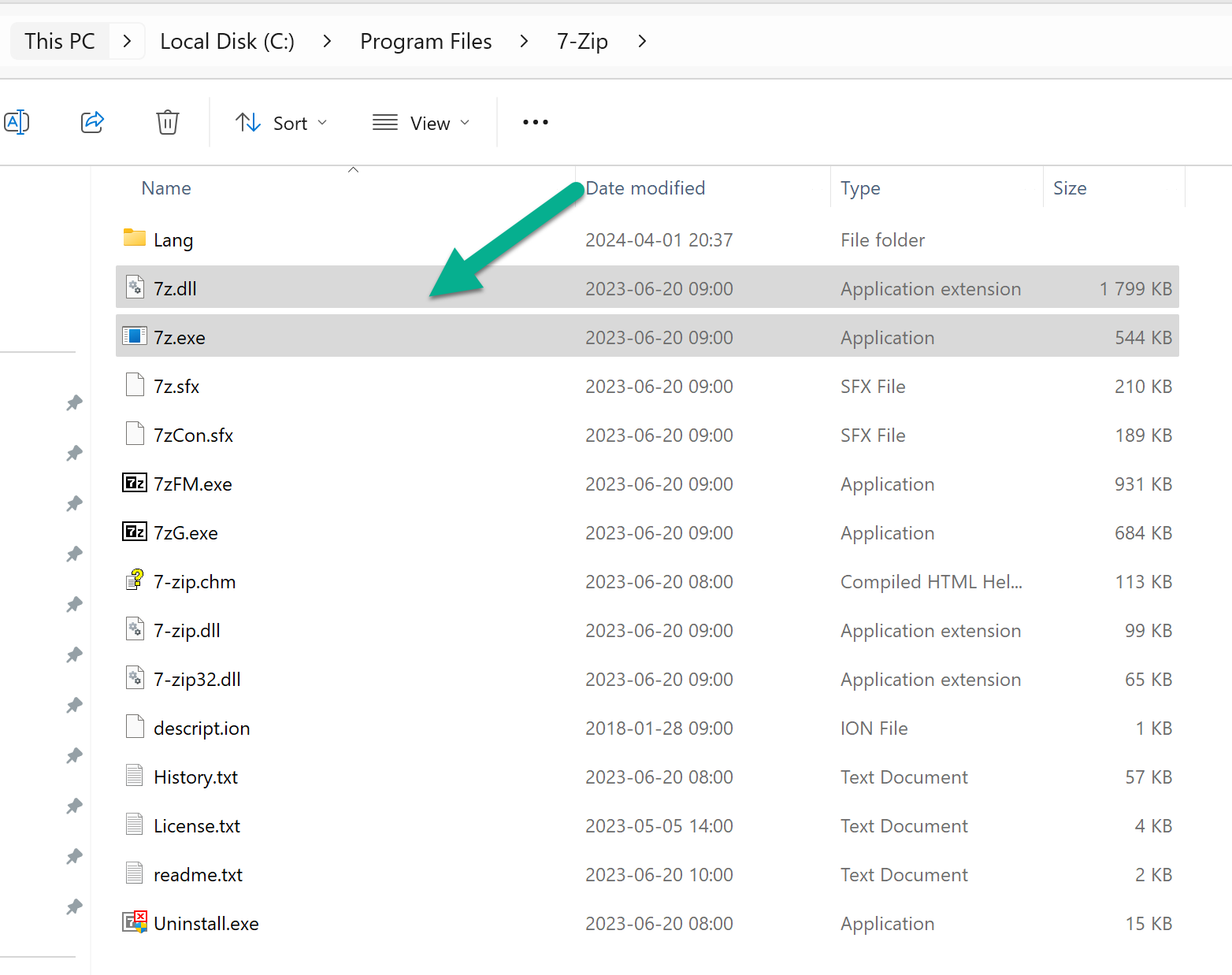Select the 7-zip32.dll file icon
This screenshot has width=1232, height=975.
point(135,677)
